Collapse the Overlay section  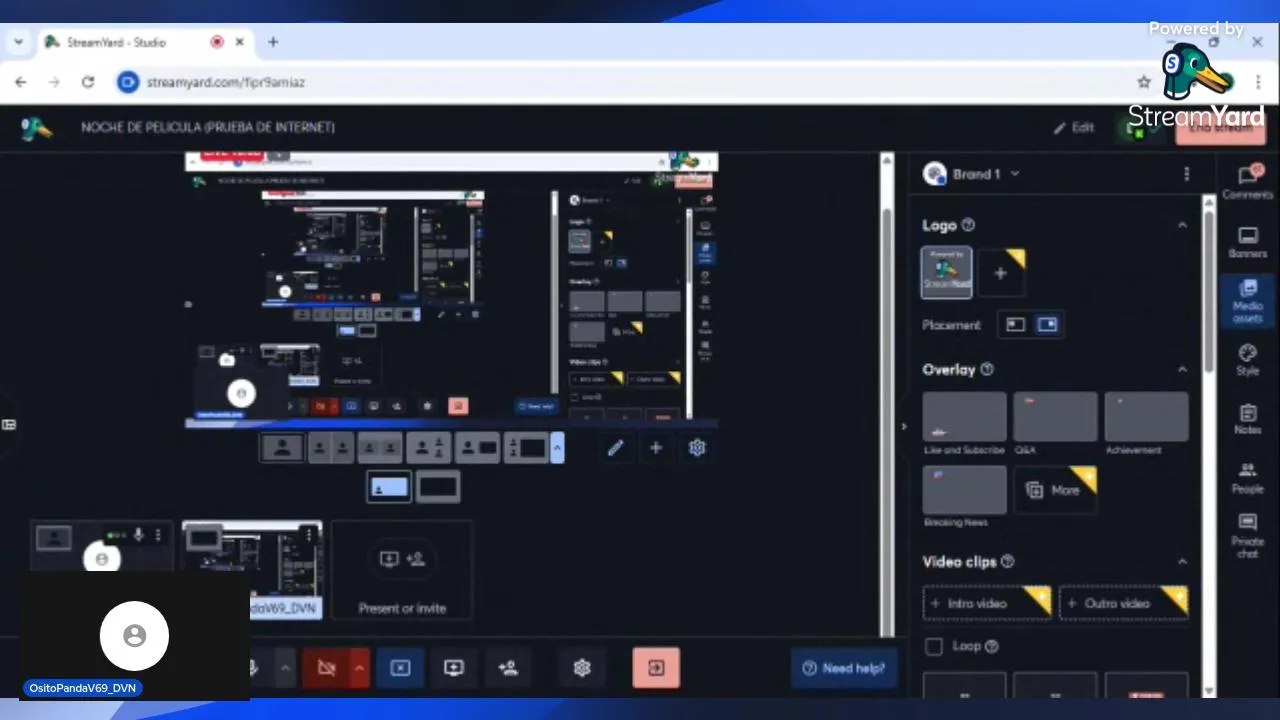(1182, 370)
